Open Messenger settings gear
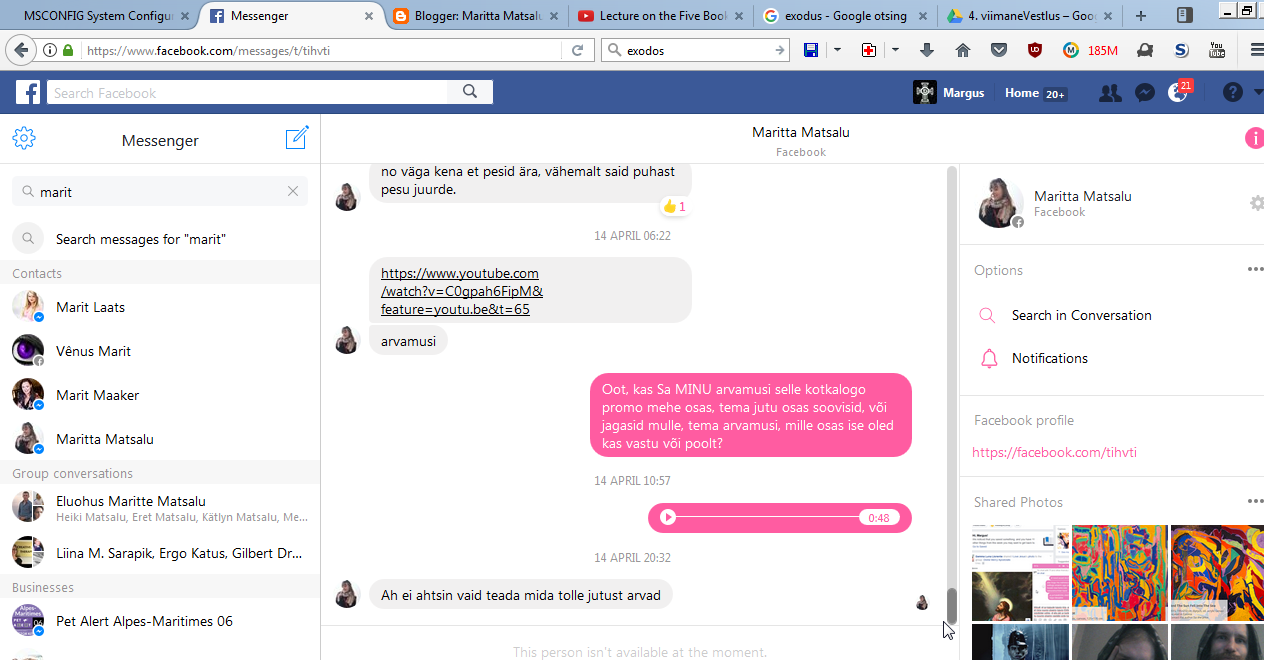1264x660 pixels. 24,139
